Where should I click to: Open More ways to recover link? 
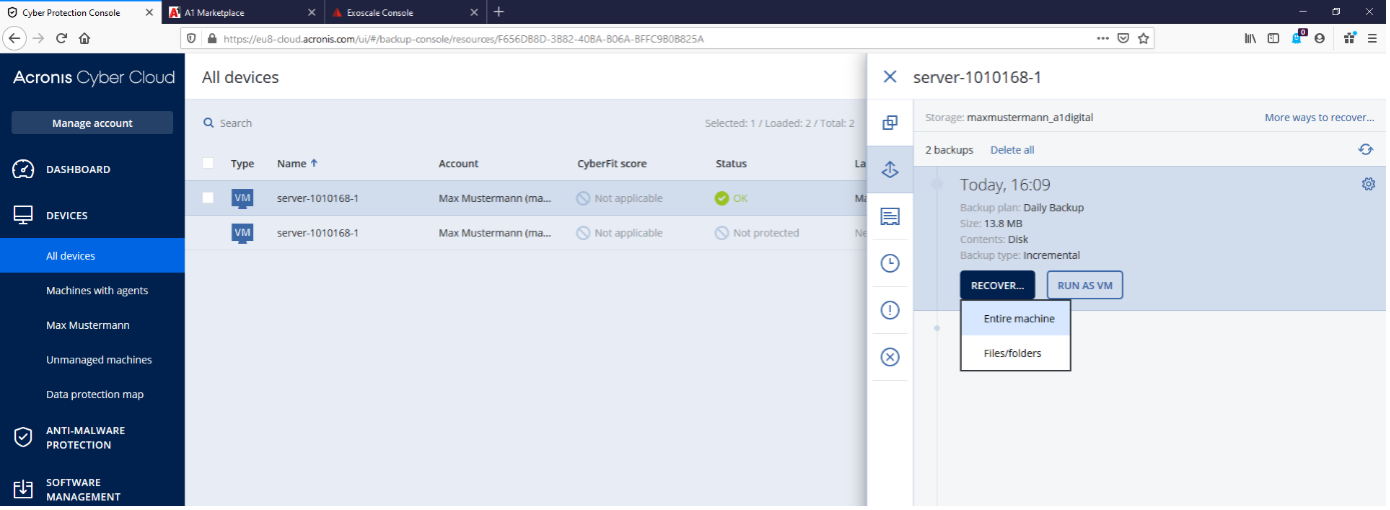coord(1319,117)
